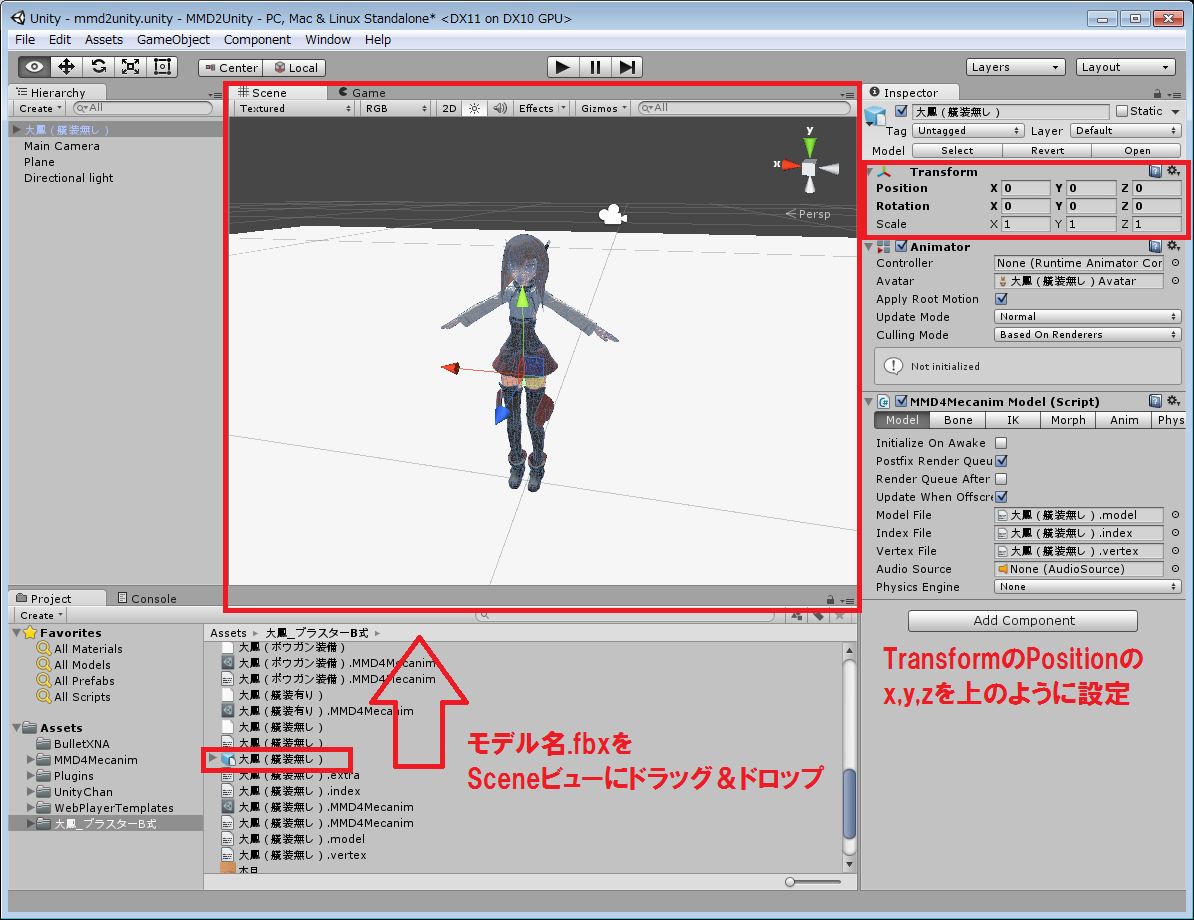
Task: Switch to the Morph tab
Action: point(1068,420)
